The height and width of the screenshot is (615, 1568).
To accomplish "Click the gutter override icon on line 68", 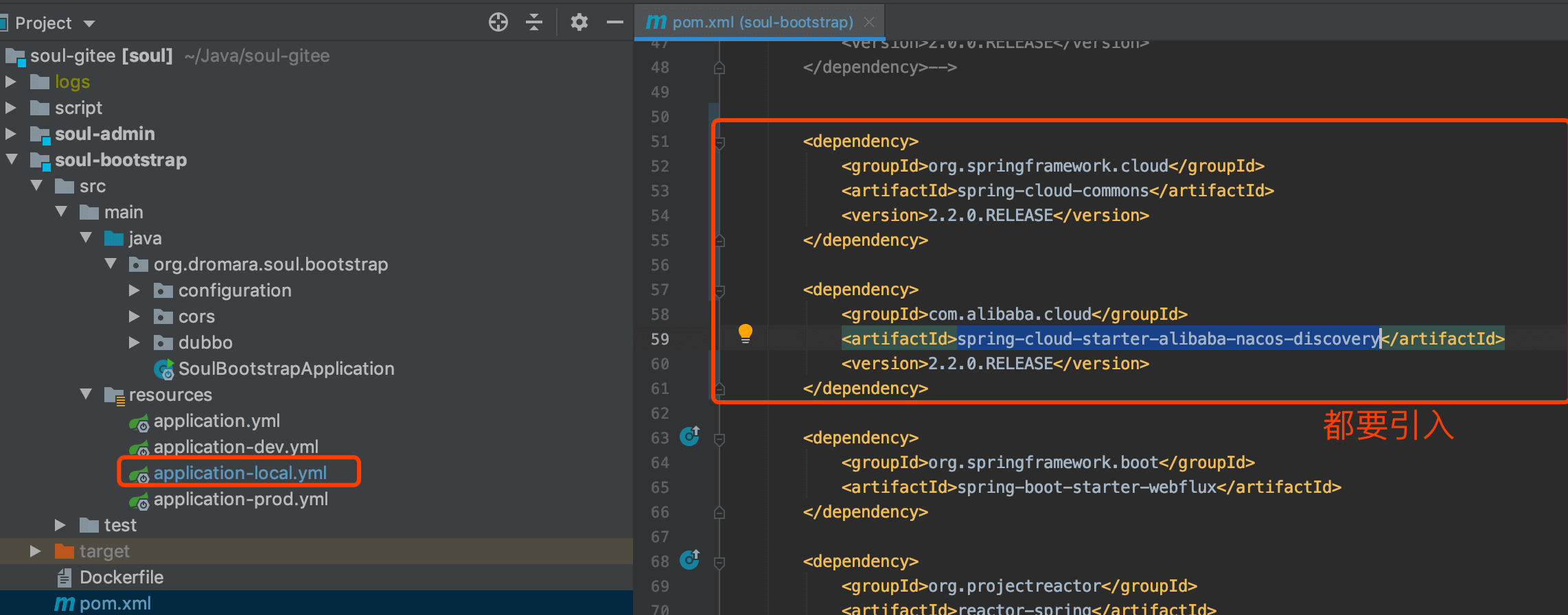I will (690, 559).
